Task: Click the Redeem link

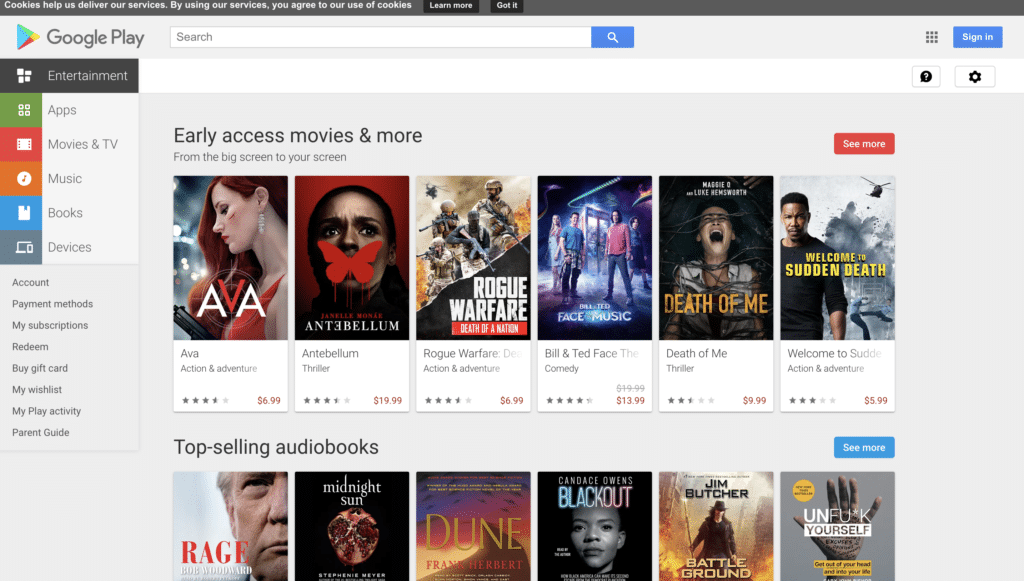Action: coord(30,347)
